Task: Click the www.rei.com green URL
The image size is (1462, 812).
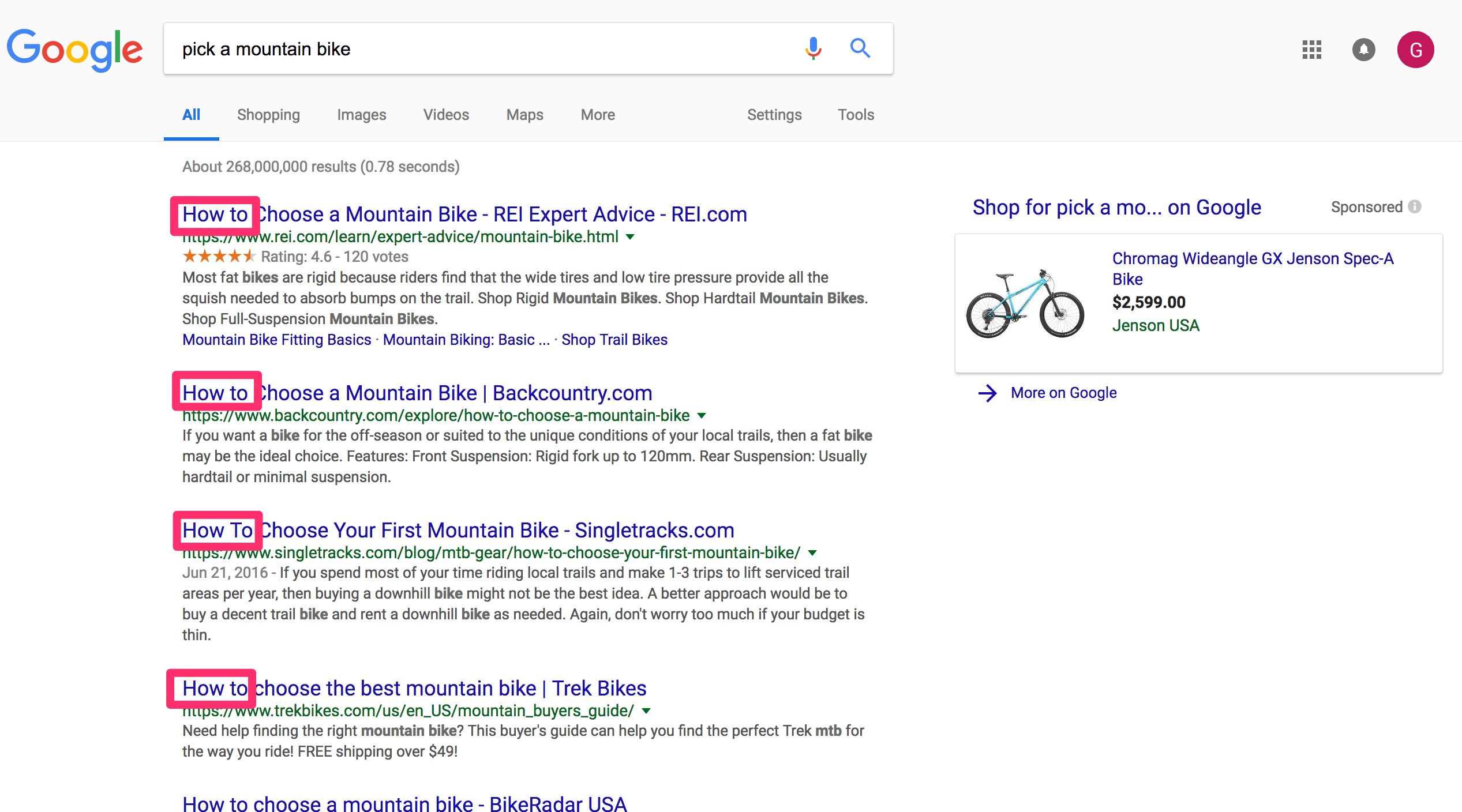Action: click(400, 237)
